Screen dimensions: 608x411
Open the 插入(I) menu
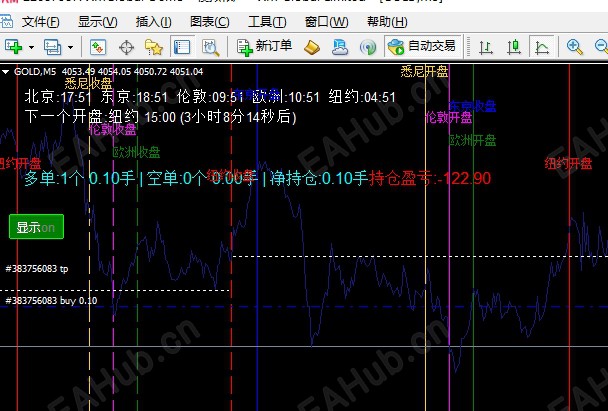[x=154, y=22]
